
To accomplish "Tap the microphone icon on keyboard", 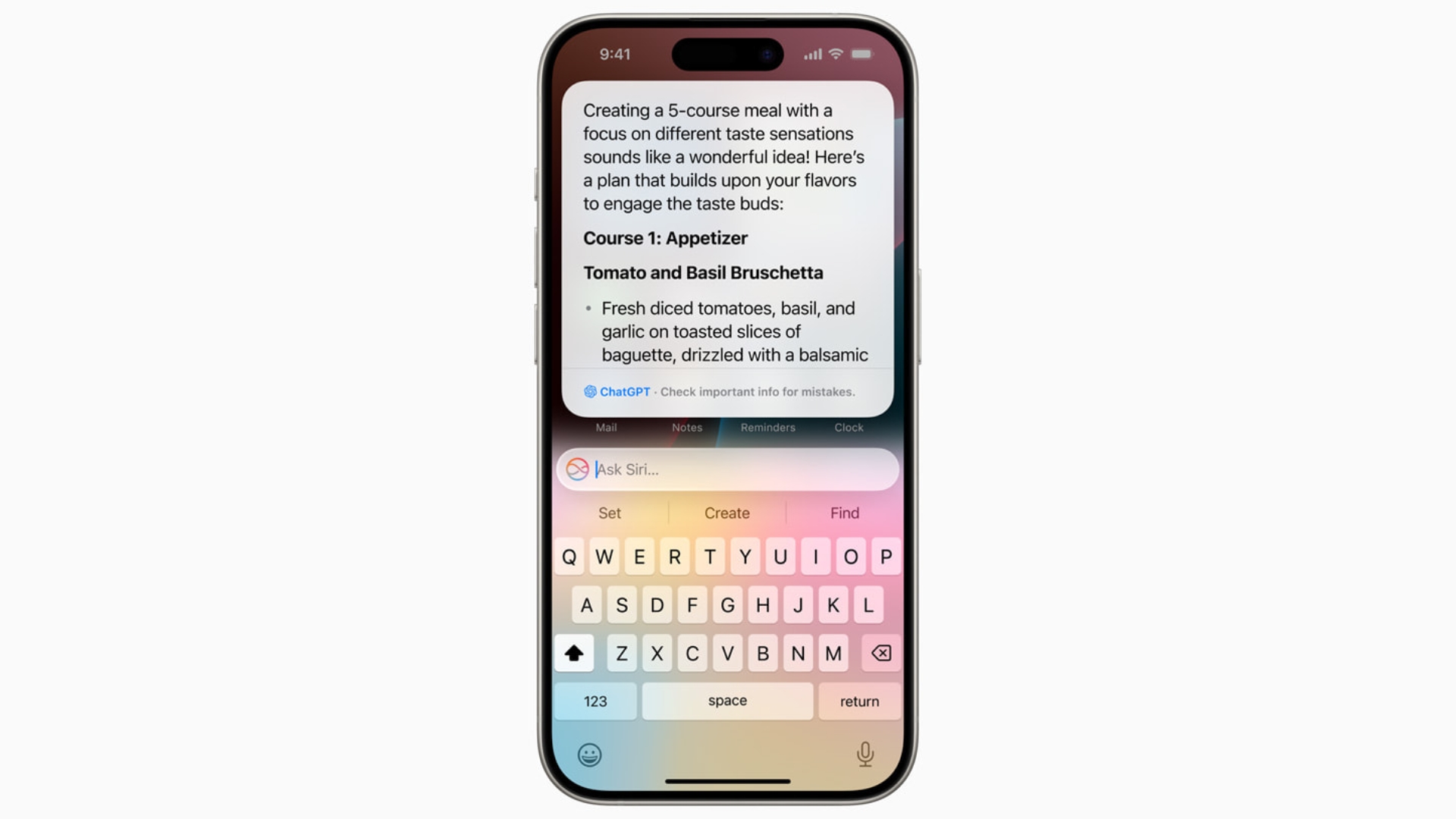I will (864, 753).
